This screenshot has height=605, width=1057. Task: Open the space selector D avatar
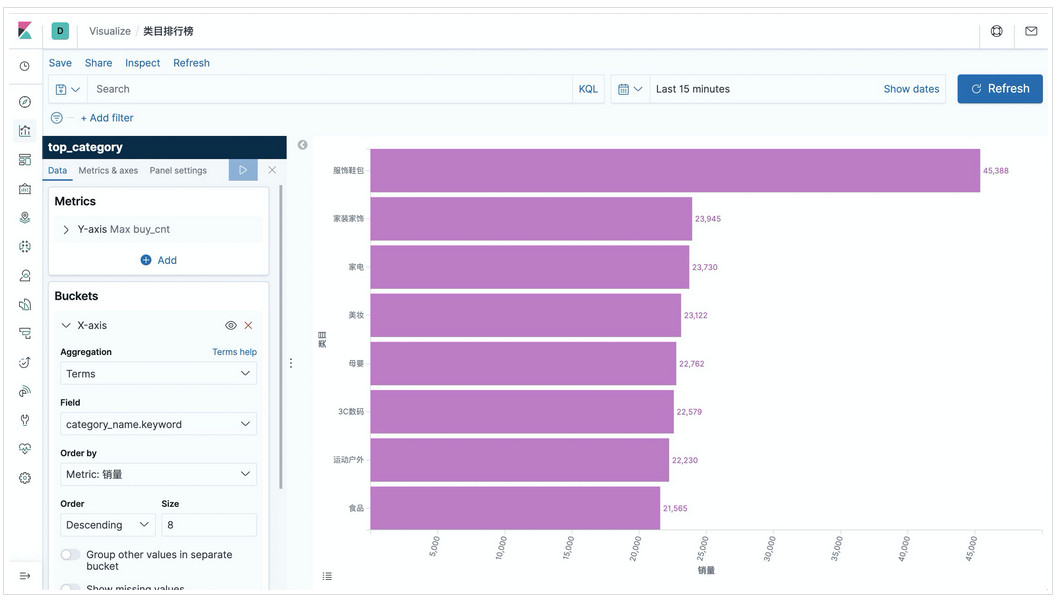coord(60,30)
